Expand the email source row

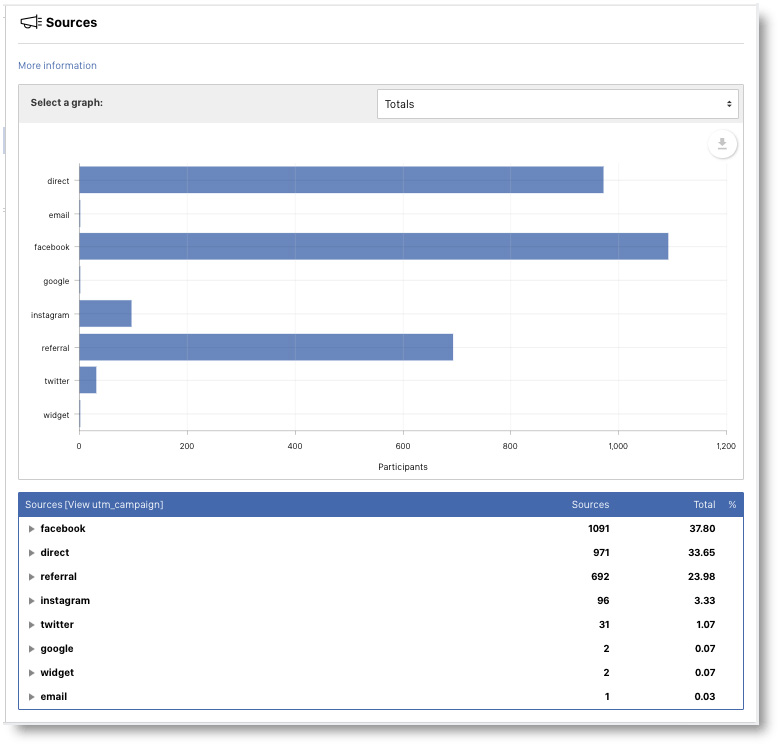pyautogui.click(x=32, y=697)
